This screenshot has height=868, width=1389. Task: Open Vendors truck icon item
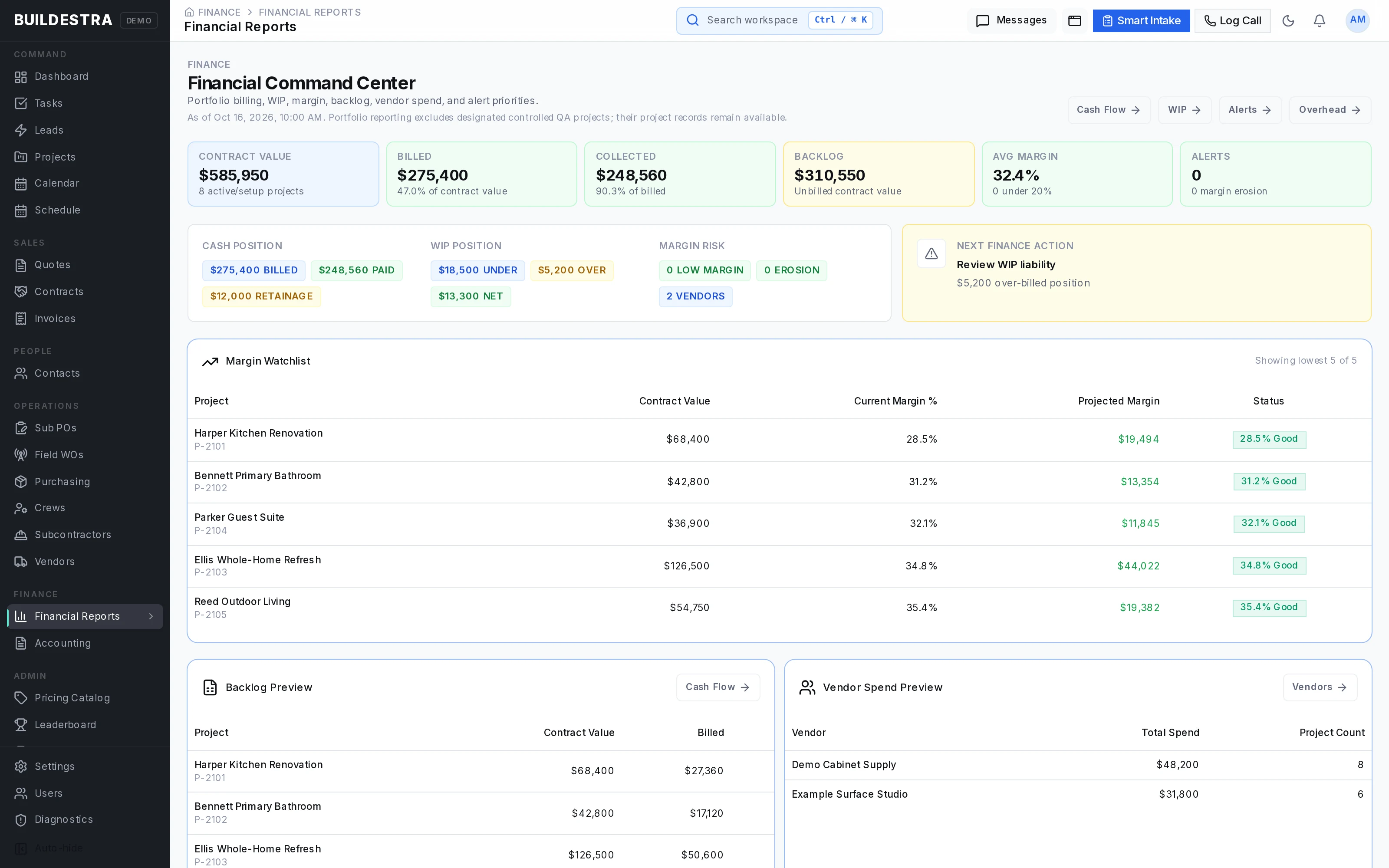(x=85, y=562)
